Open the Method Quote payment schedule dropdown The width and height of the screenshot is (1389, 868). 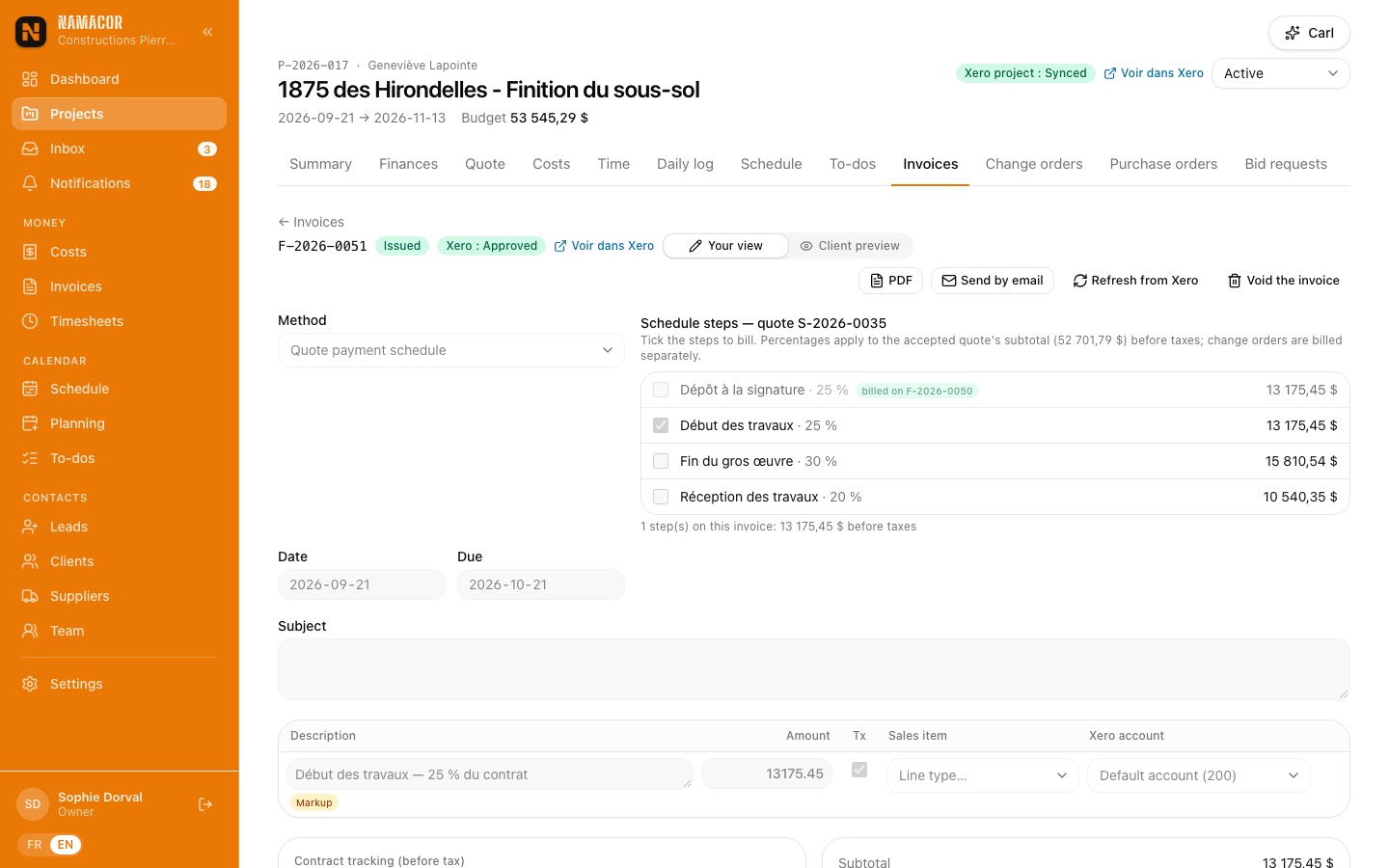tap(451, 350)
